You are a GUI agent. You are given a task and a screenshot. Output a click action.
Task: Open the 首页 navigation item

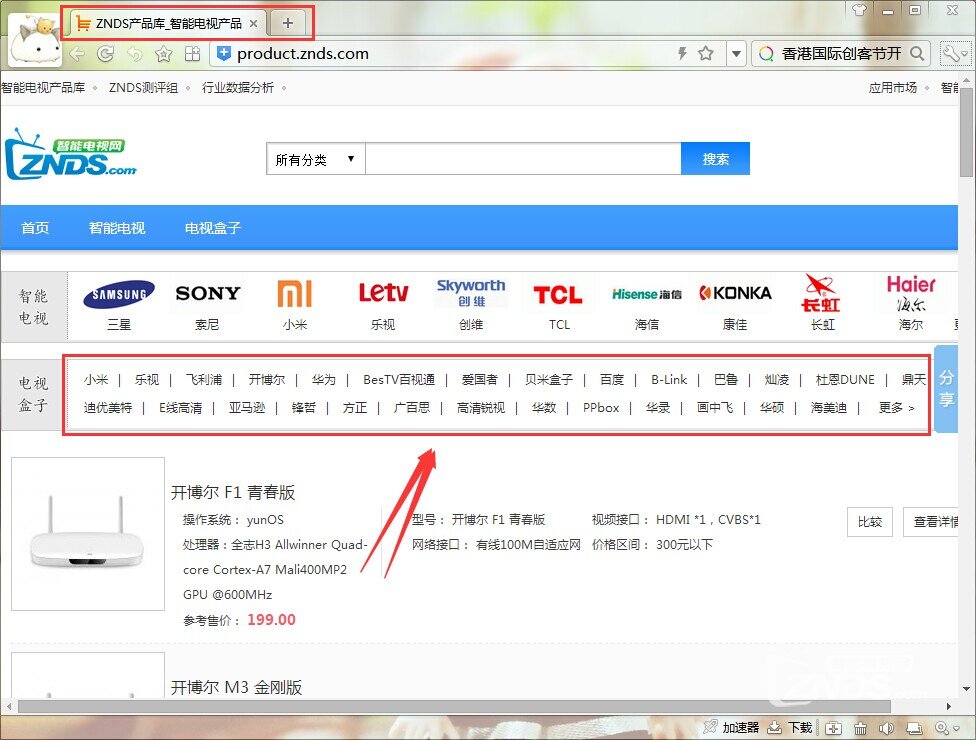click(35, 228)
